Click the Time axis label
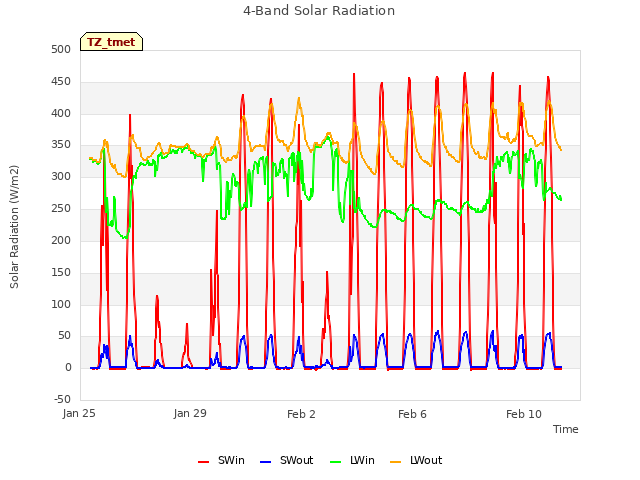This screenshot has height=480, width=640. [x=566, y=429]
